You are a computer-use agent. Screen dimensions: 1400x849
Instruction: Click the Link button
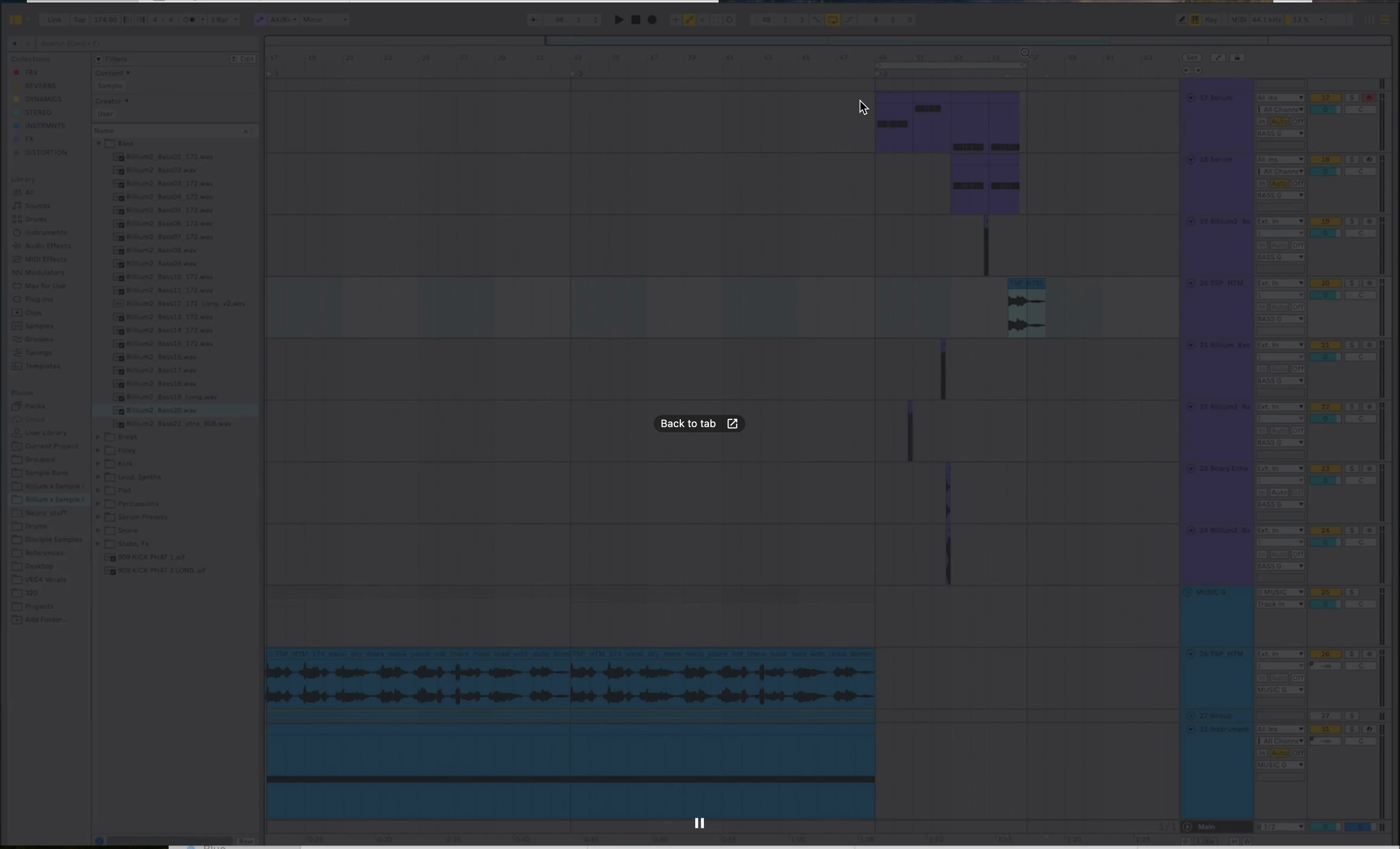pyautogui.click(x=54, y=20)
